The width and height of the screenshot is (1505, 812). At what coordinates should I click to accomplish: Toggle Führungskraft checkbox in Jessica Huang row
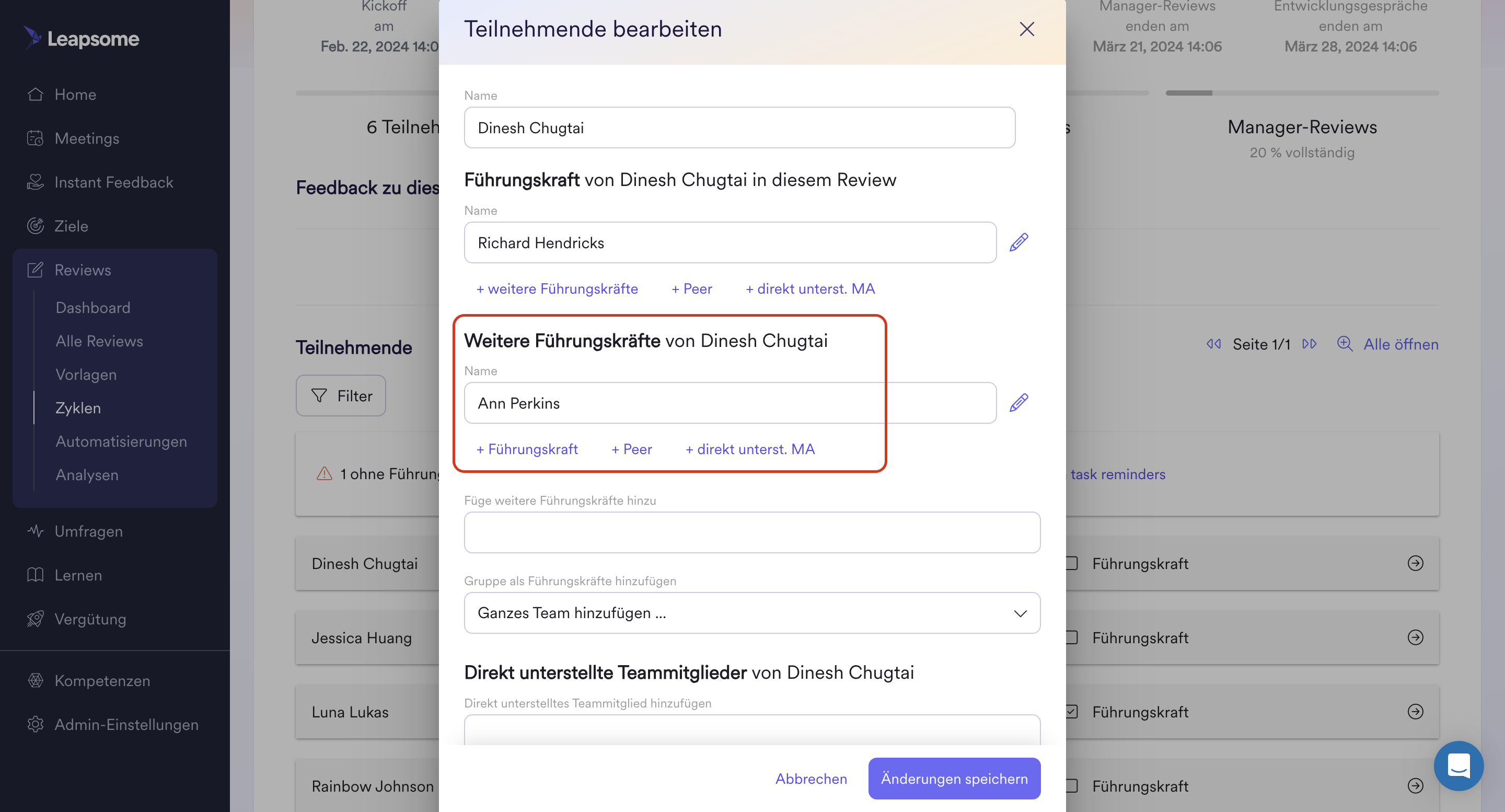click(x=1072, y=637)
